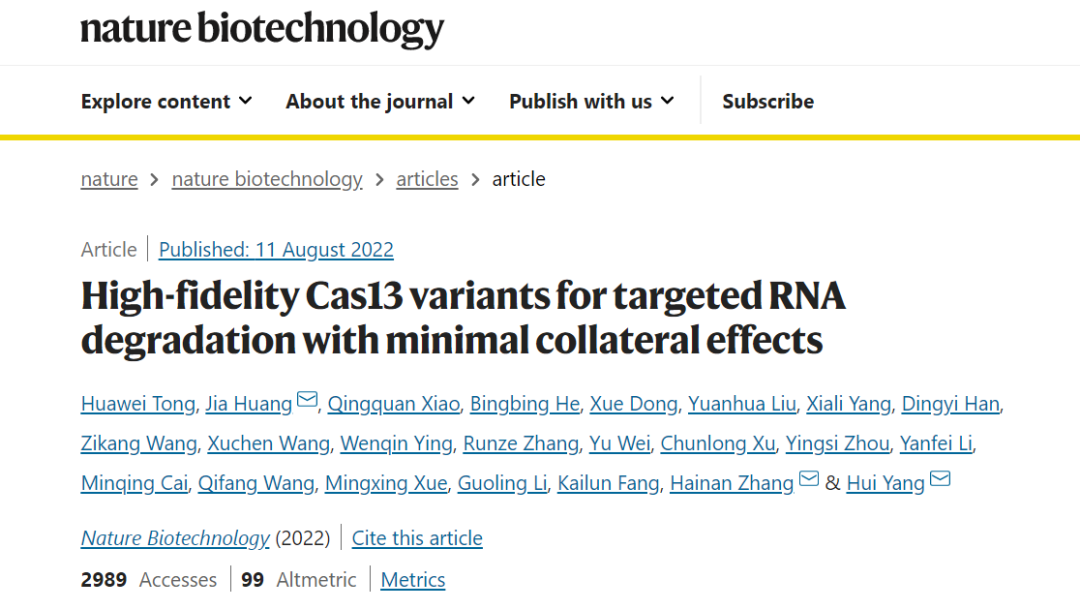Screen dimensions: 1080x610
Task: Click the envelope icon next to Hainan Zhang
Action: (809, 481)
